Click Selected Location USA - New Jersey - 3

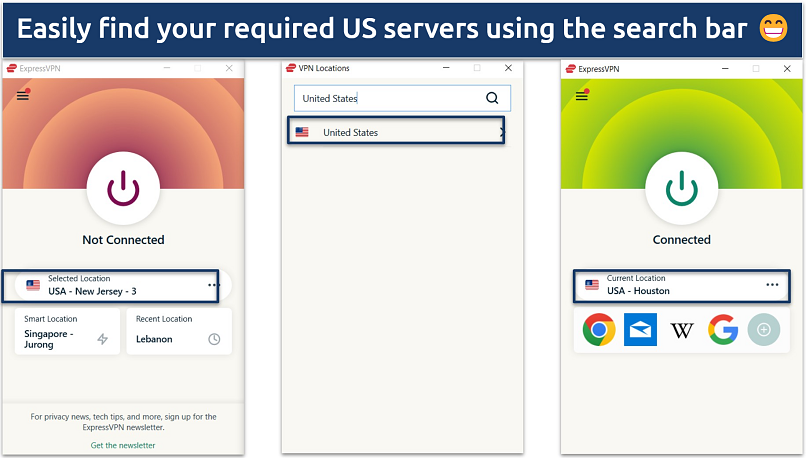coord(110,285)
